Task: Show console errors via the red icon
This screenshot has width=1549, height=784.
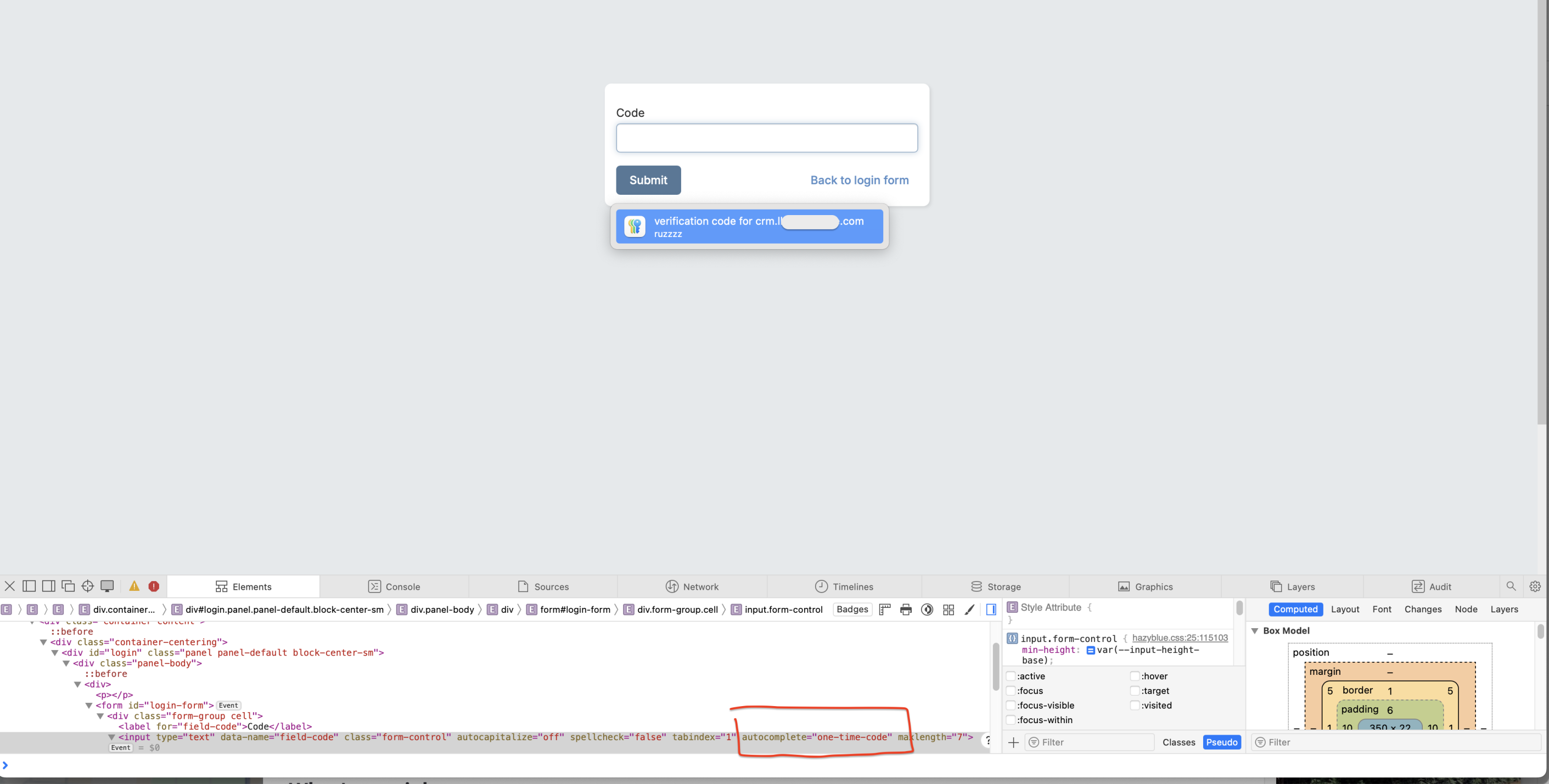Action: click(x=154, y=586)
